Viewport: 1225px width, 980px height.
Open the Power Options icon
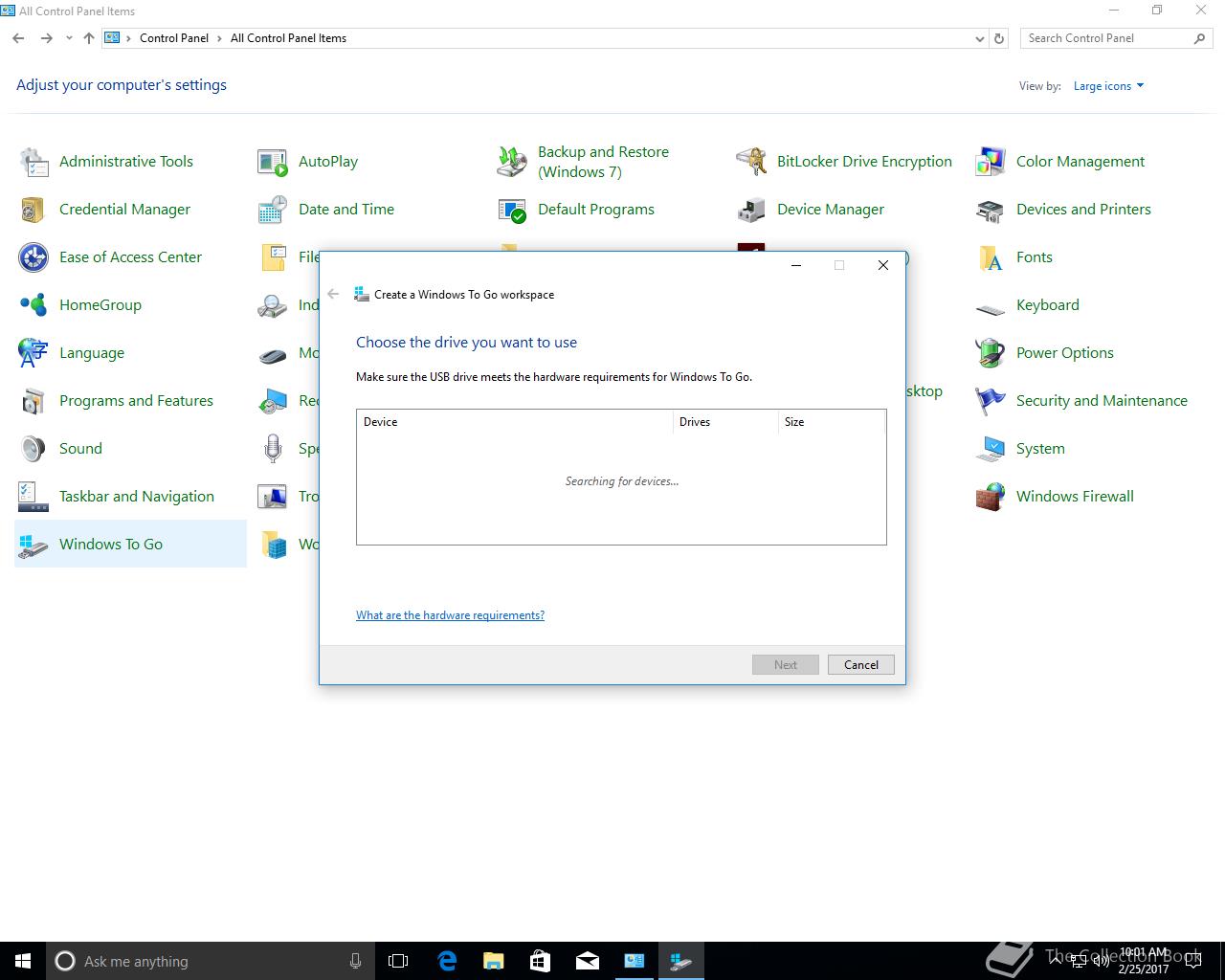pyautogui.click(x=991, y=353)
